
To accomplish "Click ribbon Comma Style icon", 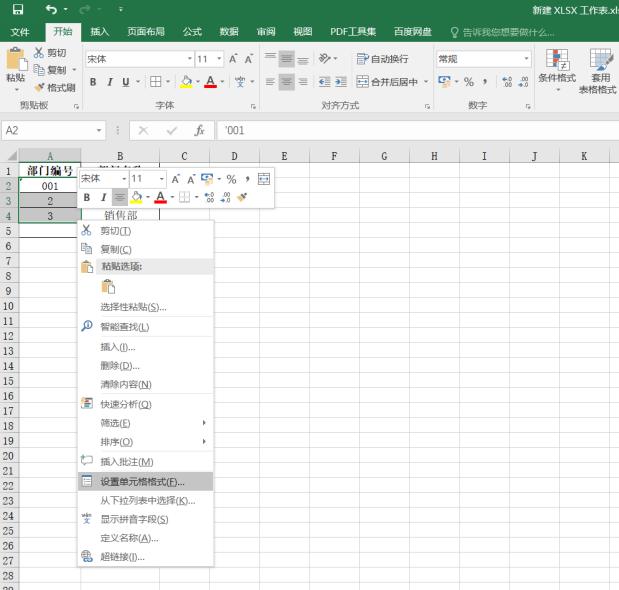I will click(x=485, y=82).
